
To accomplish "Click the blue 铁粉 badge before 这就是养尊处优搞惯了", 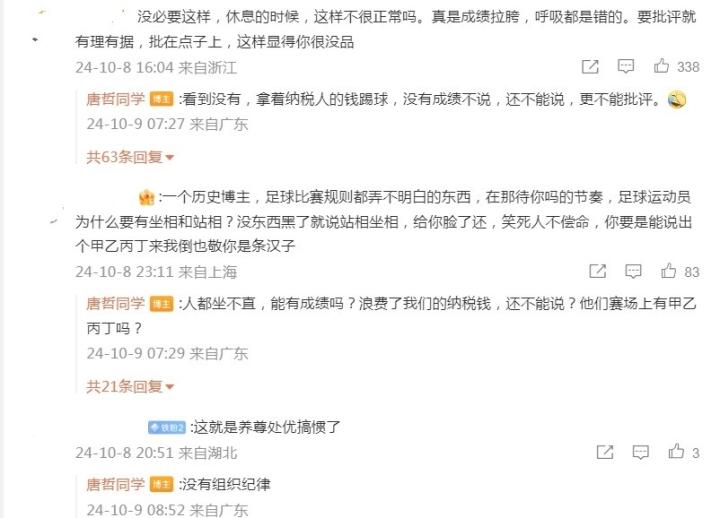I will [x=167, y=428].
